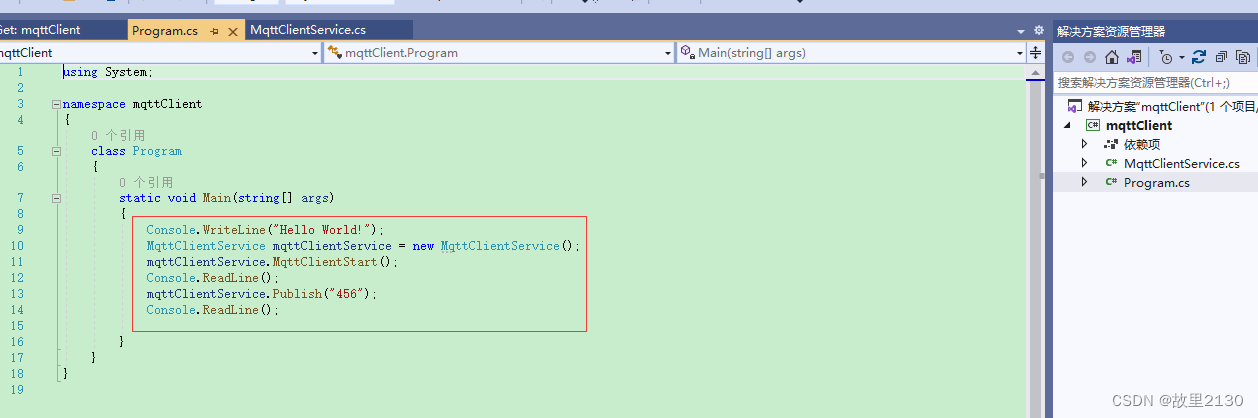
Task: Expand the 依赖项 node
Action: [x=1085, y=145]
